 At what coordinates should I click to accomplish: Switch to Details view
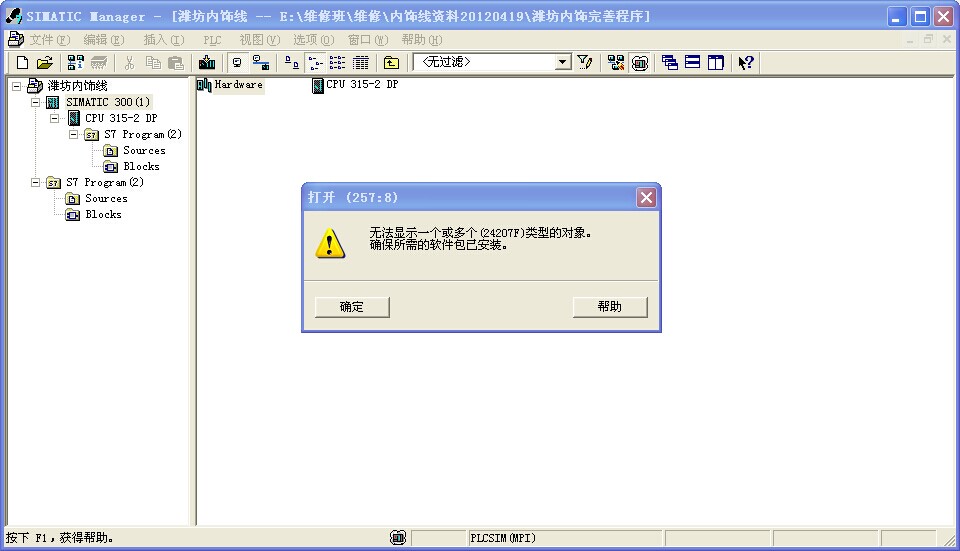pyautogui.click(x=361, y=62)
